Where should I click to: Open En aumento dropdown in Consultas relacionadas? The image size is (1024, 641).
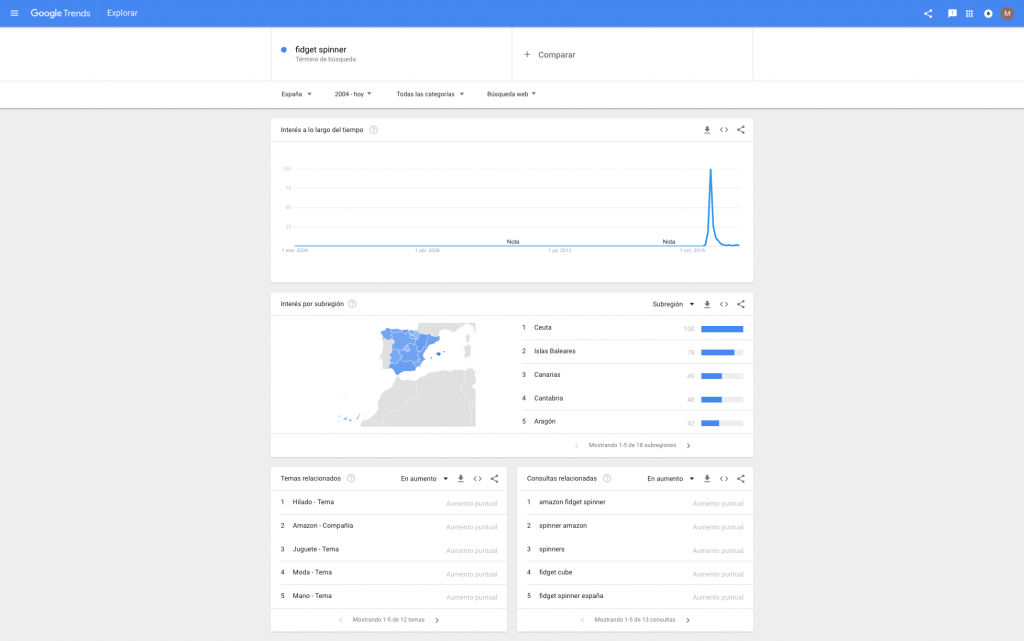pos(671,478)
